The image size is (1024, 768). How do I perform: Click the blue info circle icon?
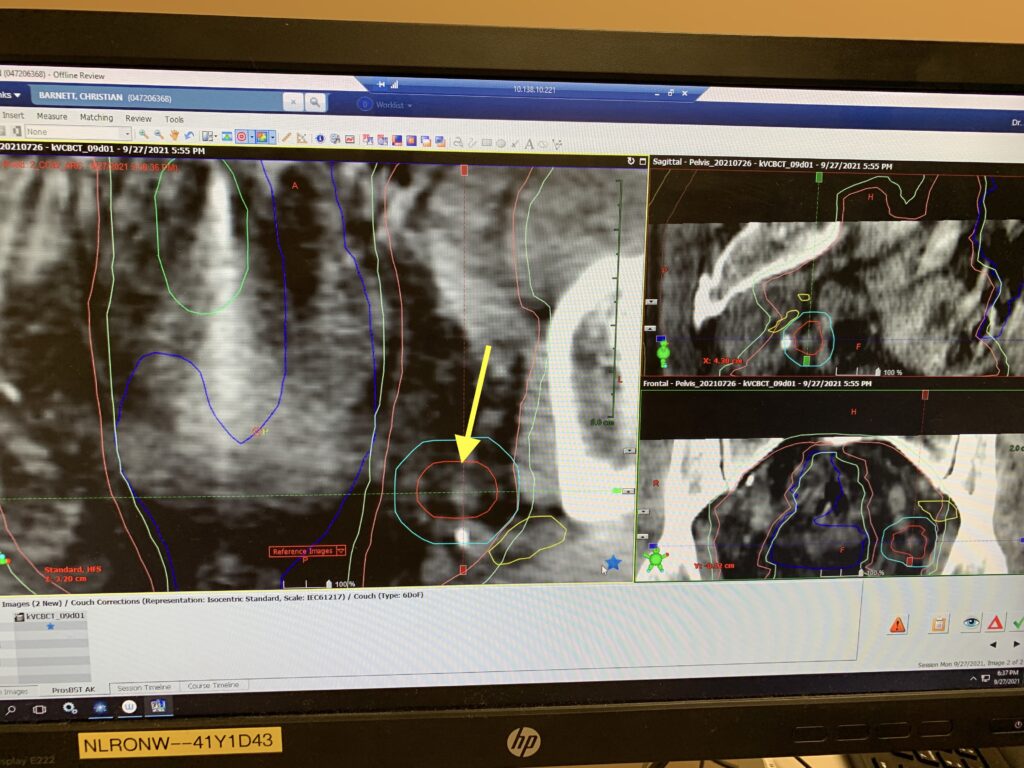(320, 138)
